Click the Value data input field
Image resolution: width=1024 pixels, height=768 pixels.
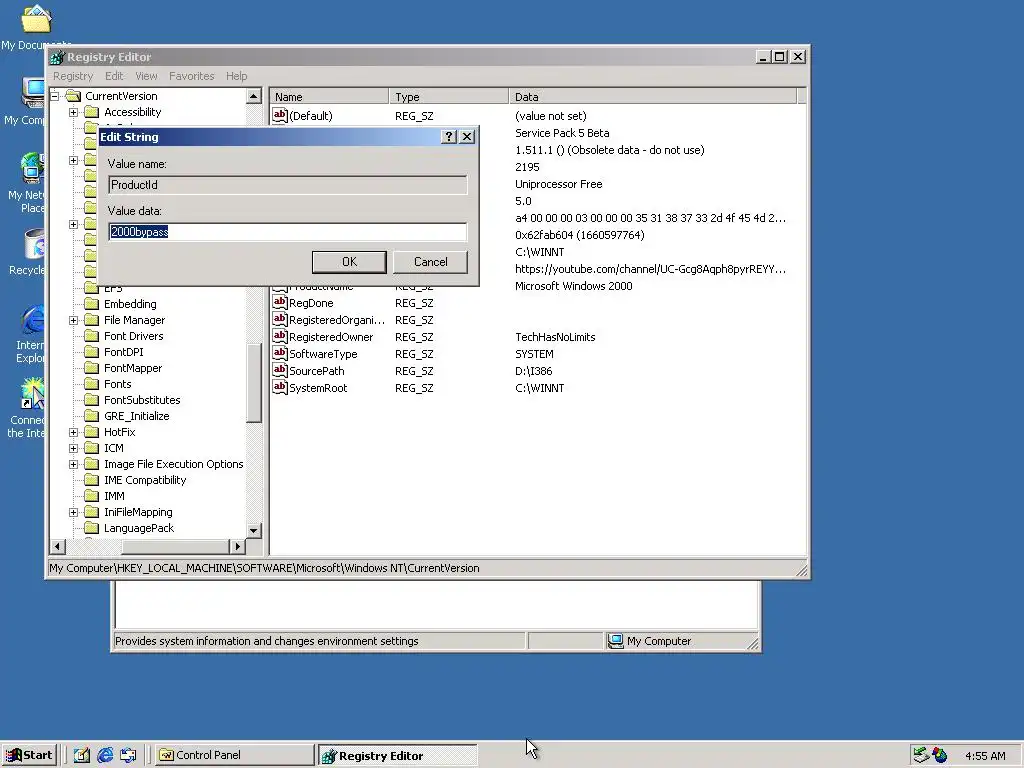point(288,232)
